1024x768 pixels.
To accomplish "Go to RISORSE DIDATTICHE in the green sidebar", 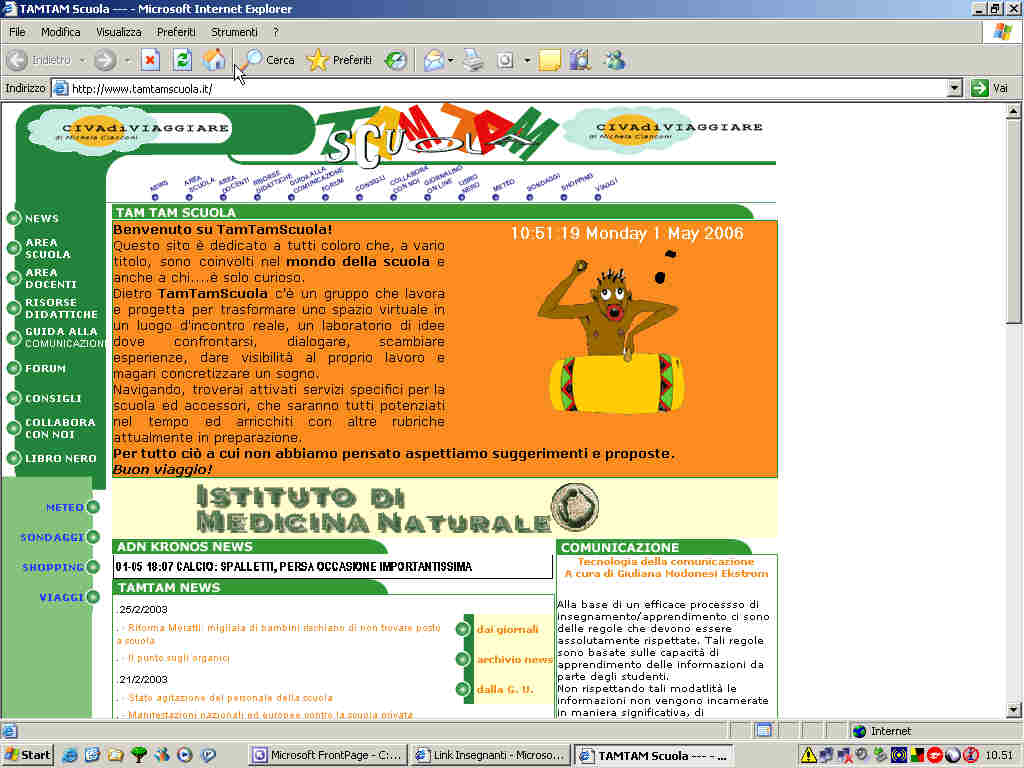I will [61, 308].
